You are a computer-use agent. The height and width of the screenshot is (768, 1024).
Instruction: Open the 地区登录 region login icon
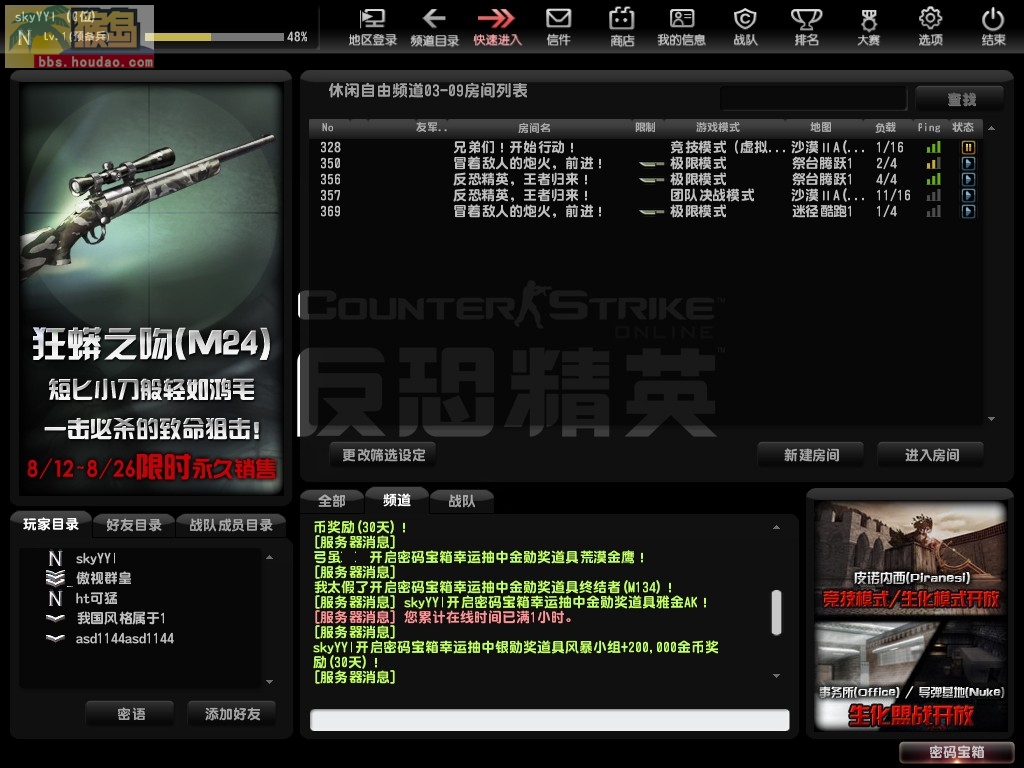(372, 27)
